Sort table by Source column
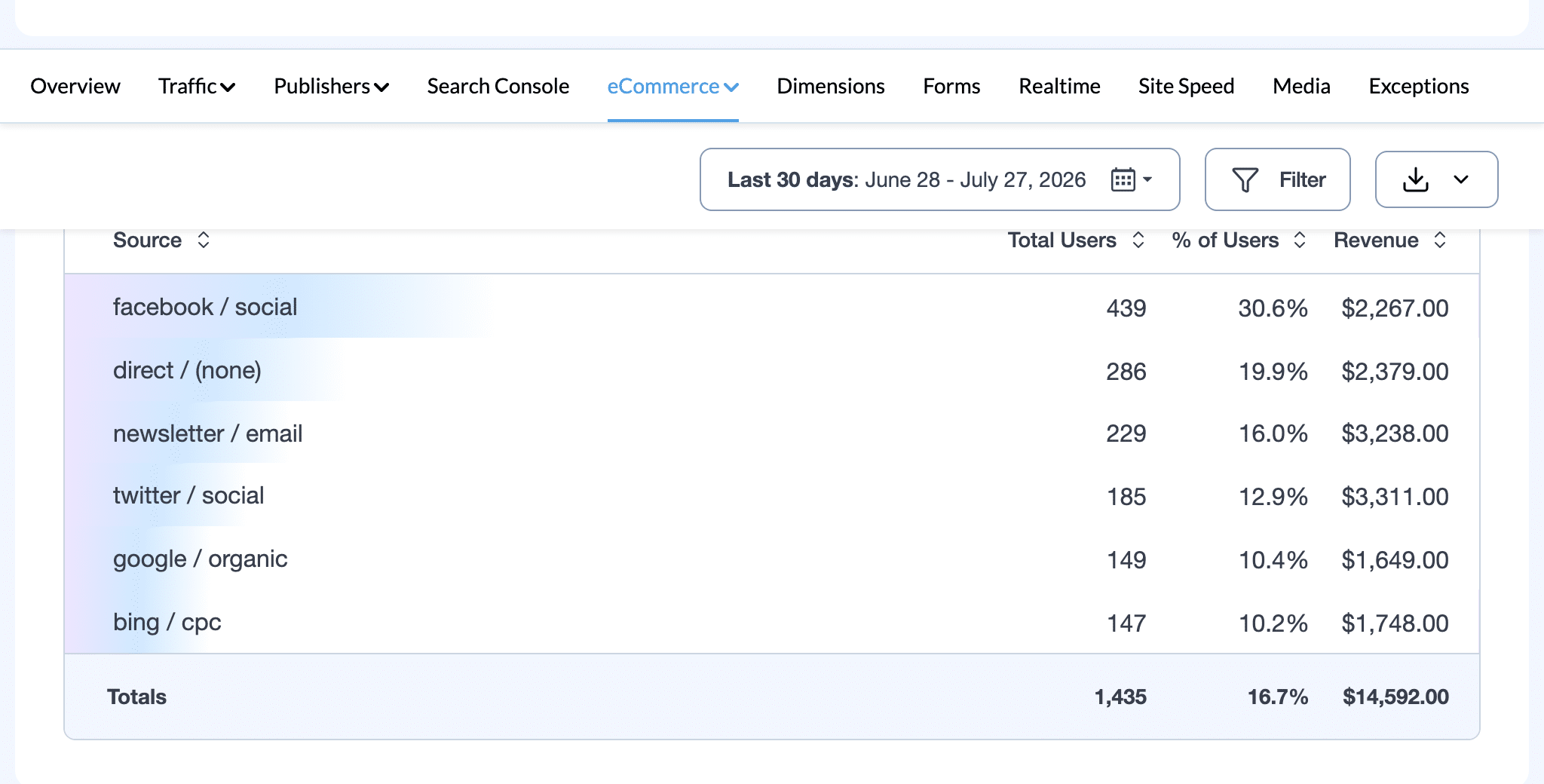The width and height of the screenshot is (1544, 784). pyautogui.click(x=161, y=240)
